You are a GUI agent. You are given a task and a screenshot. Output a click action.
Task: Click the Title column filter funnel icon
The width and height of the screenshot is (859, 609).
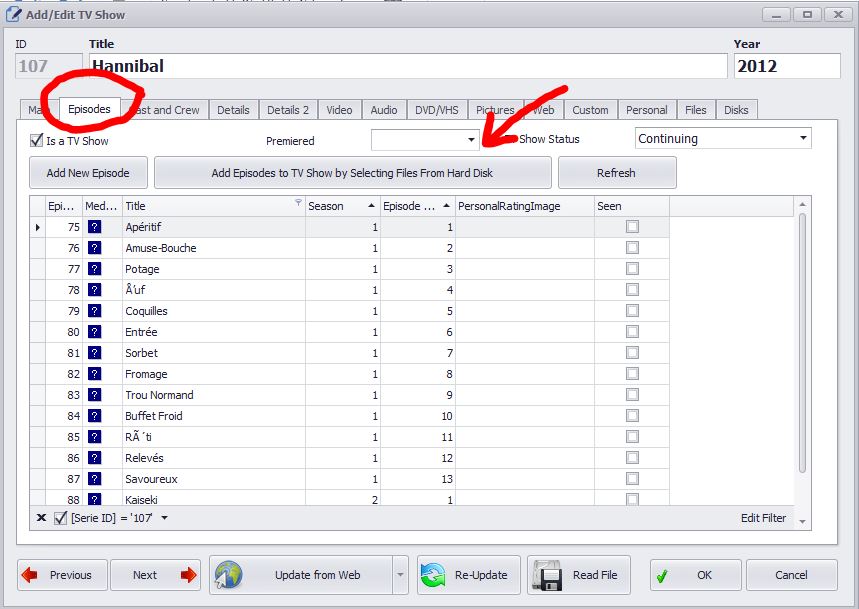click(298, 203)
